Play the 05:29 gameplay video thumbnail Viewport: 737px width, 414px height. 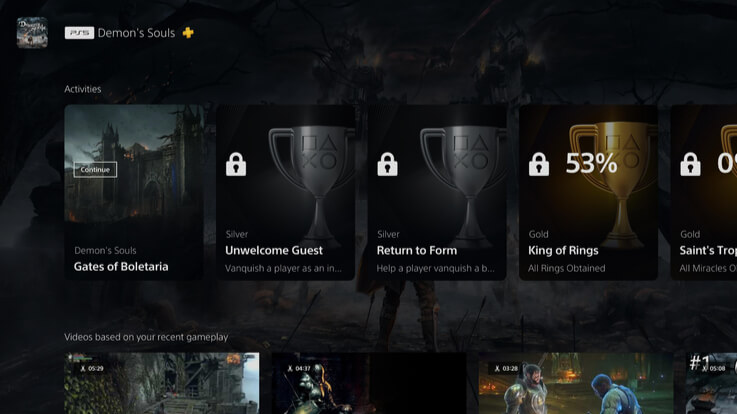pos(162,383)
